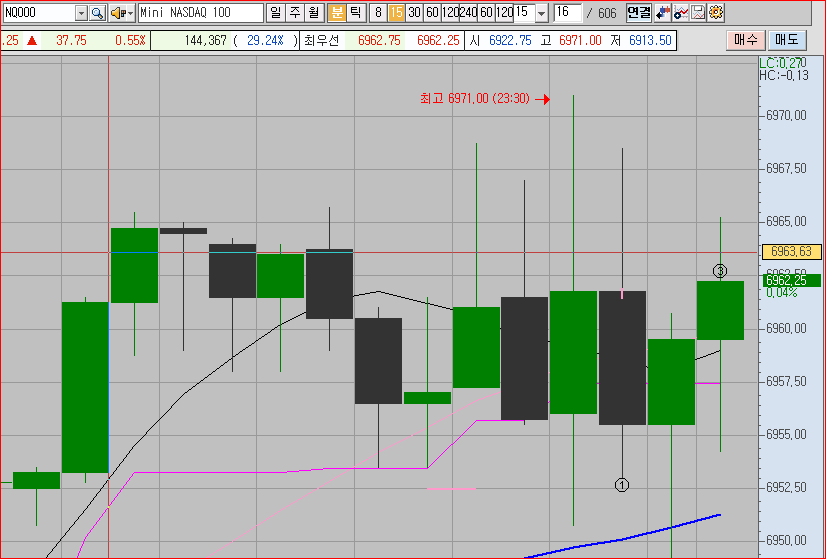Screen dimensions: 826x559
Task: Switch chart to daily (일) period
Action: point(275,13)
